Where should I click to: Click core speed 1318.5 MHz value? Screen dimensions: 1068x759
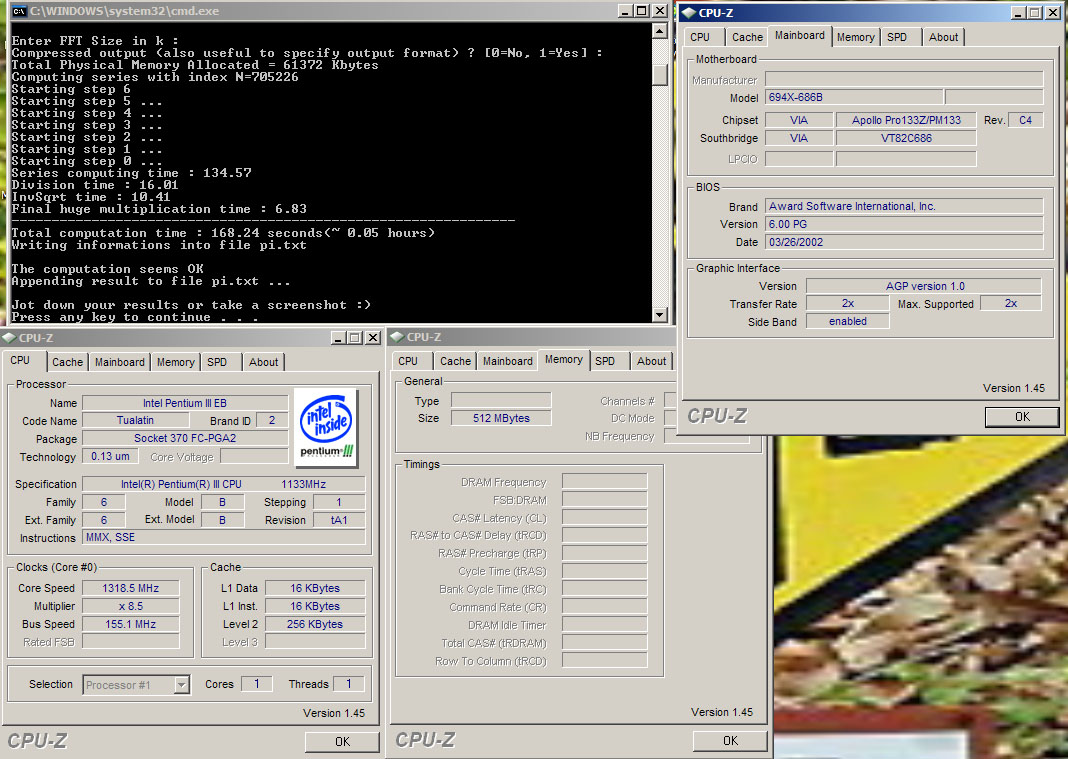click(131, 588)
